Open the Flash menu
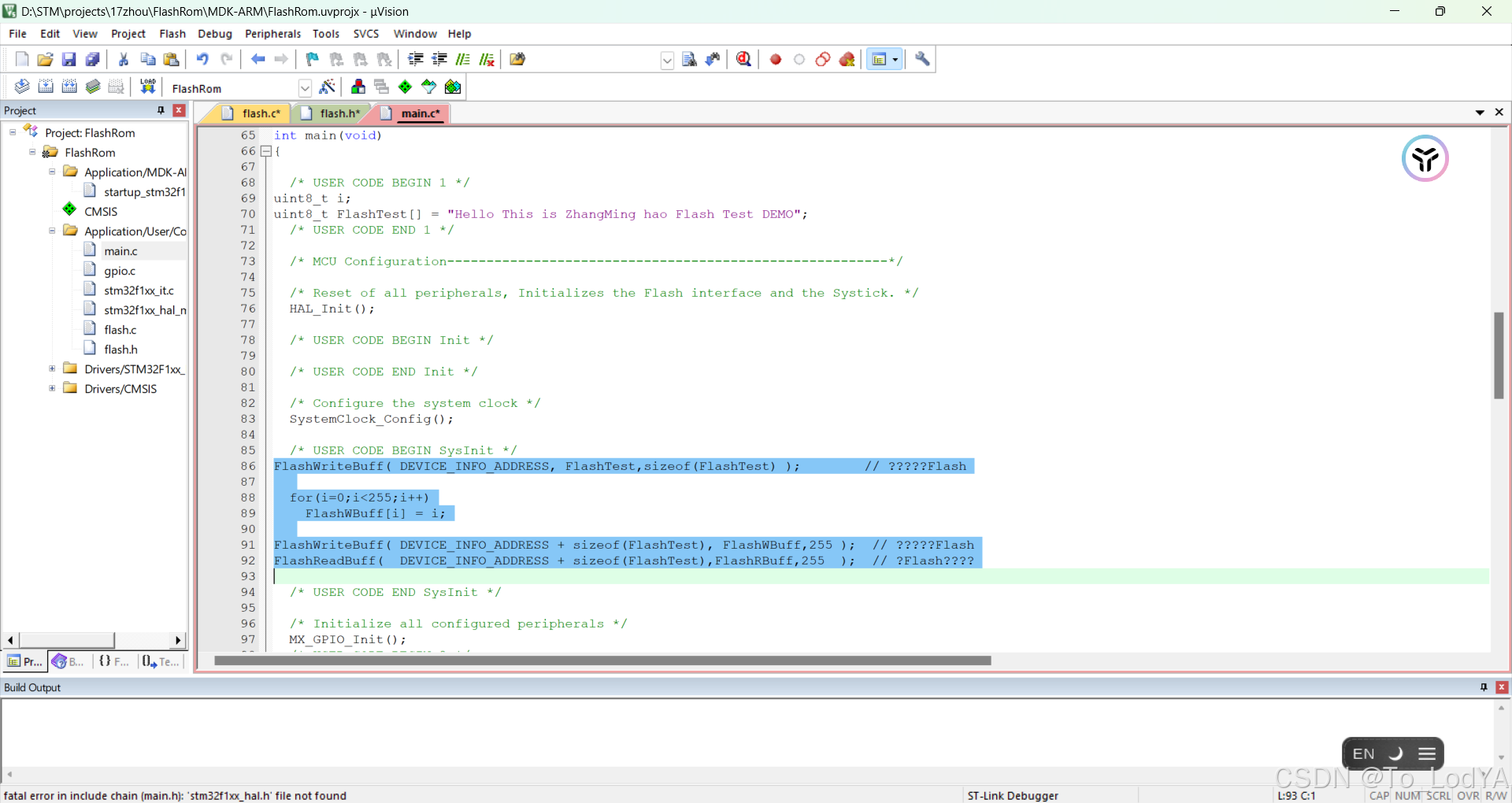 (172, 34)
